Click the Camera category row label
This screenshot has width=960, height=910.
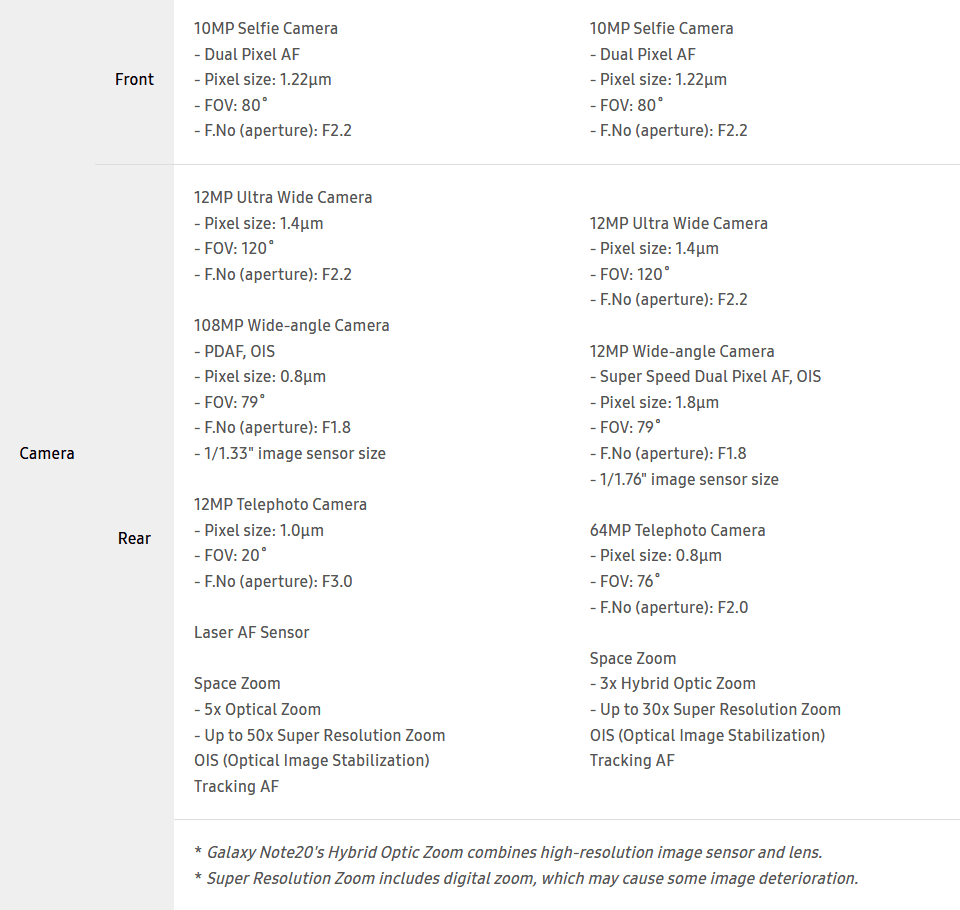47,453
